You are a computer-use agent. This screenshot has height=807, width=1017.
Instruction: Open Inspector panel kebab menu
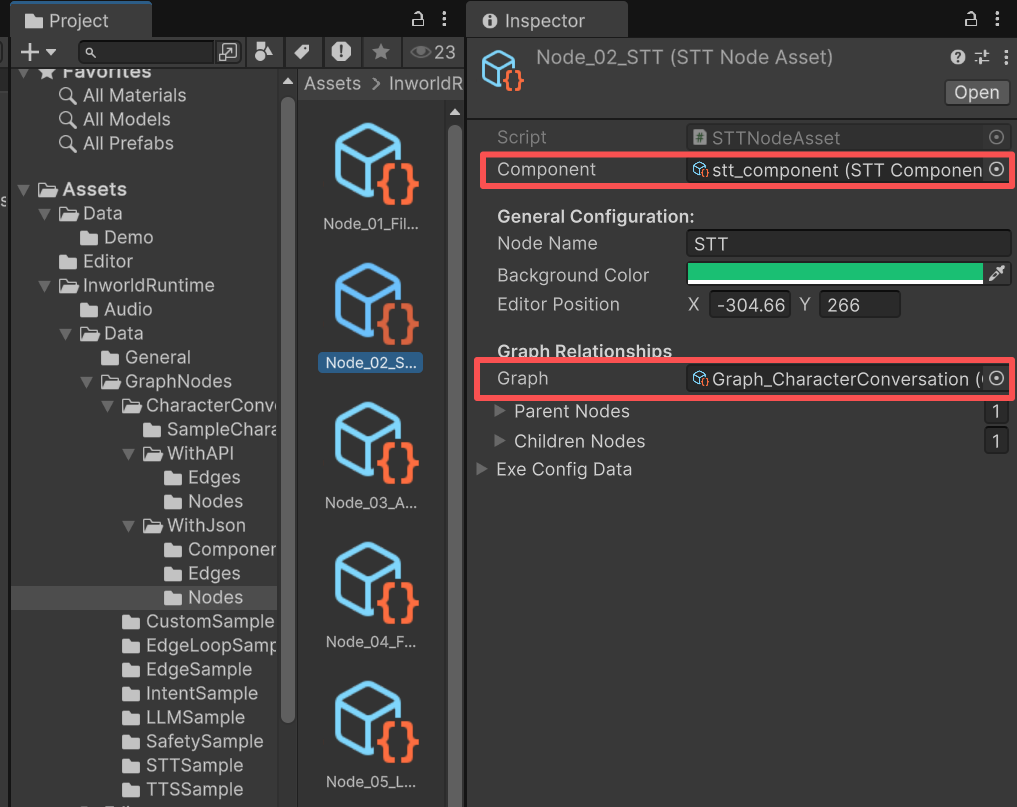tap(997, 19)
